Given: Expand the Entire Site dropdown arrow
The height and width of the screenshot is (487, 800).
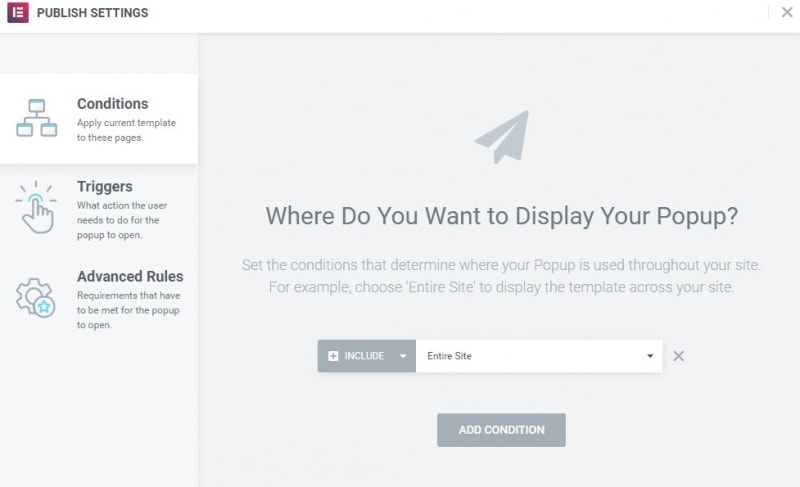Looking at the screenshot, I should tap(650, 356).
